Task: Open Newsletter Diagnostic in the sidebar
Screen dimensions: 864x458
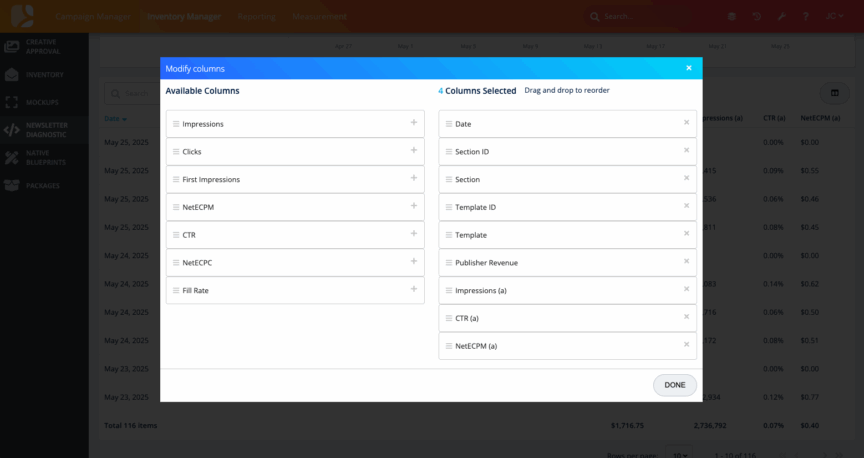Action: pos(45,129)
